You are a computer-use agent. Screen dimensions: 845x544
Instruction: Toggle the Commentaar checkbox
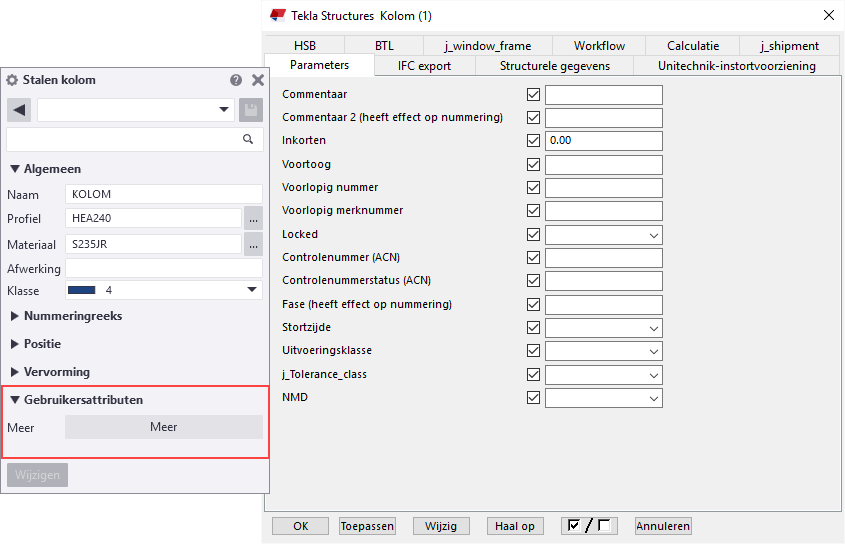(534, 94)
